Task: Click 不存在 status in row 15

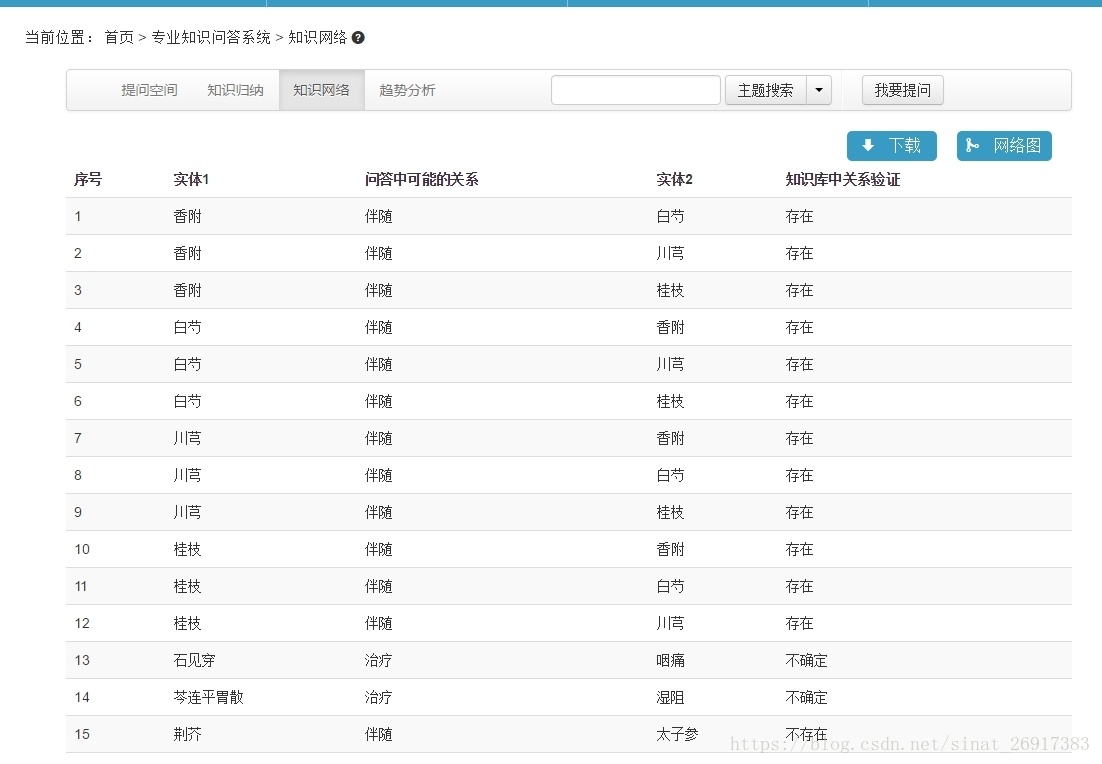Action: [807, 734]
